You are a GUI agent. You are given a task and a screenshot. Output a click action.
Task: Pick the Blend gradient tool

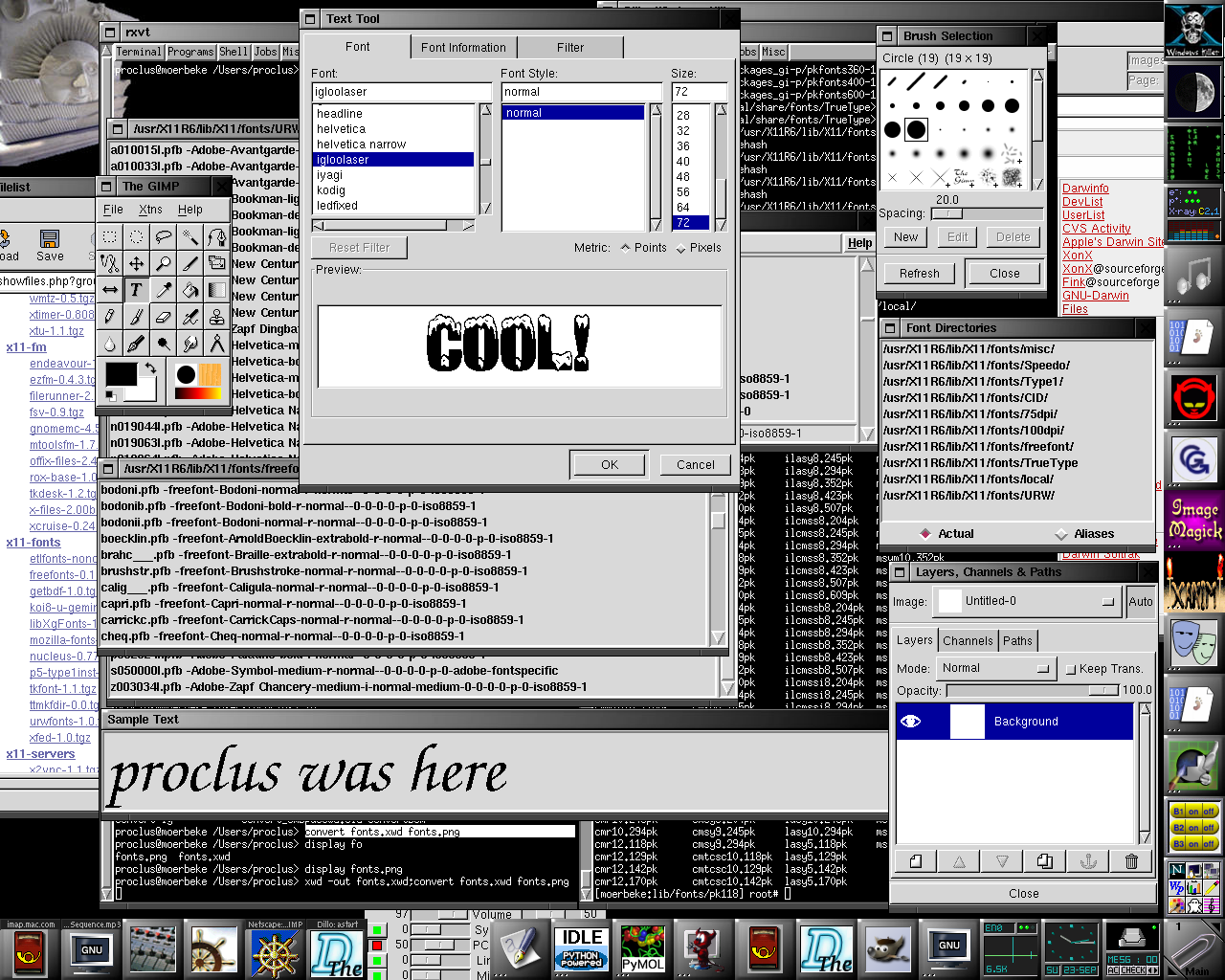217,290
